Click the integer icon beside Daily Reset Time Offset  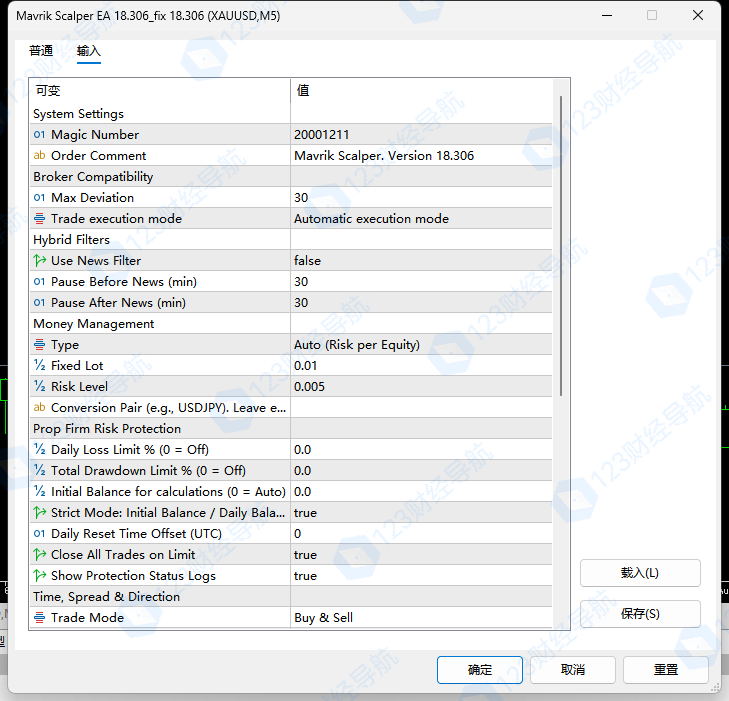point(40,534)
